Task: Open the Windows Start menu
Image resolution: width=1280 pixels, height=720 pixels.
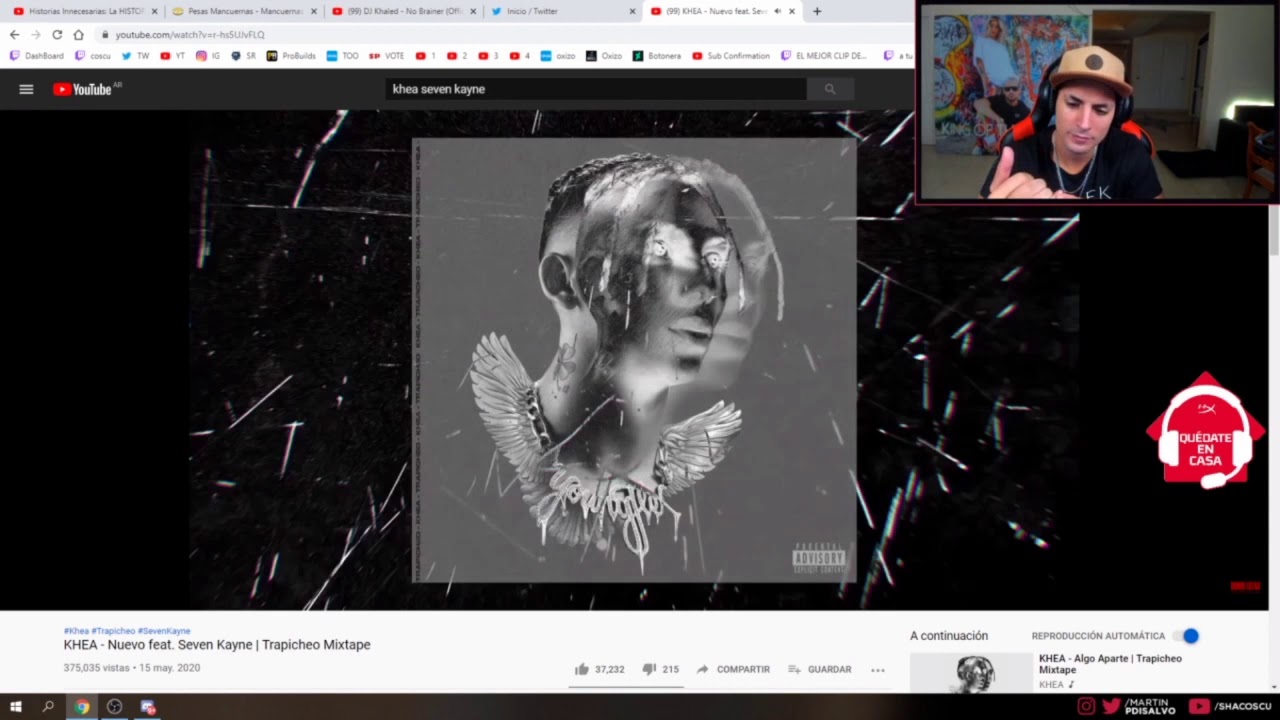Action: point(16,707)
